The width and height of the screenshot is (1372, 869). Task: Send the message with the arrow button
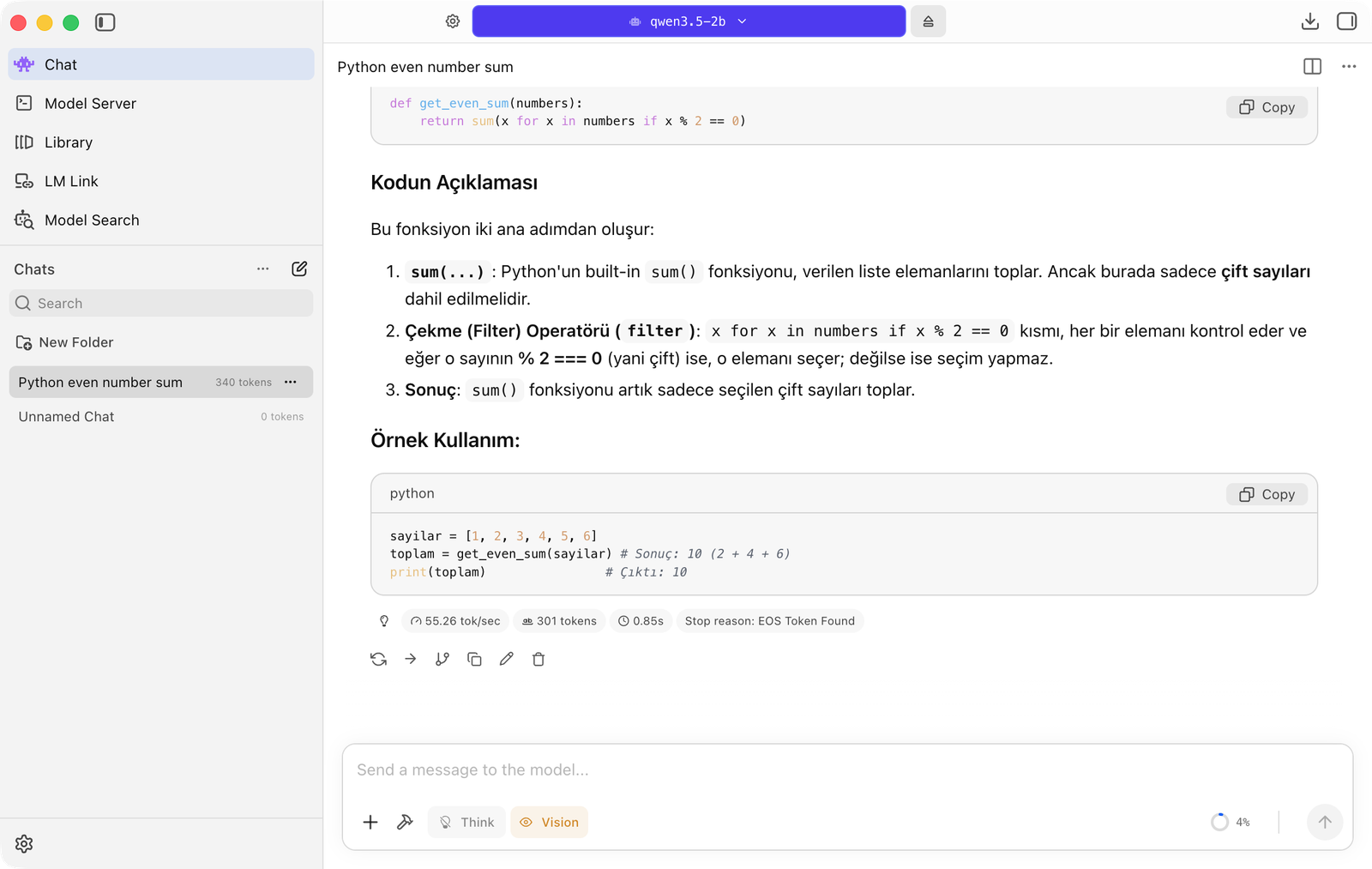[1325, 822]
